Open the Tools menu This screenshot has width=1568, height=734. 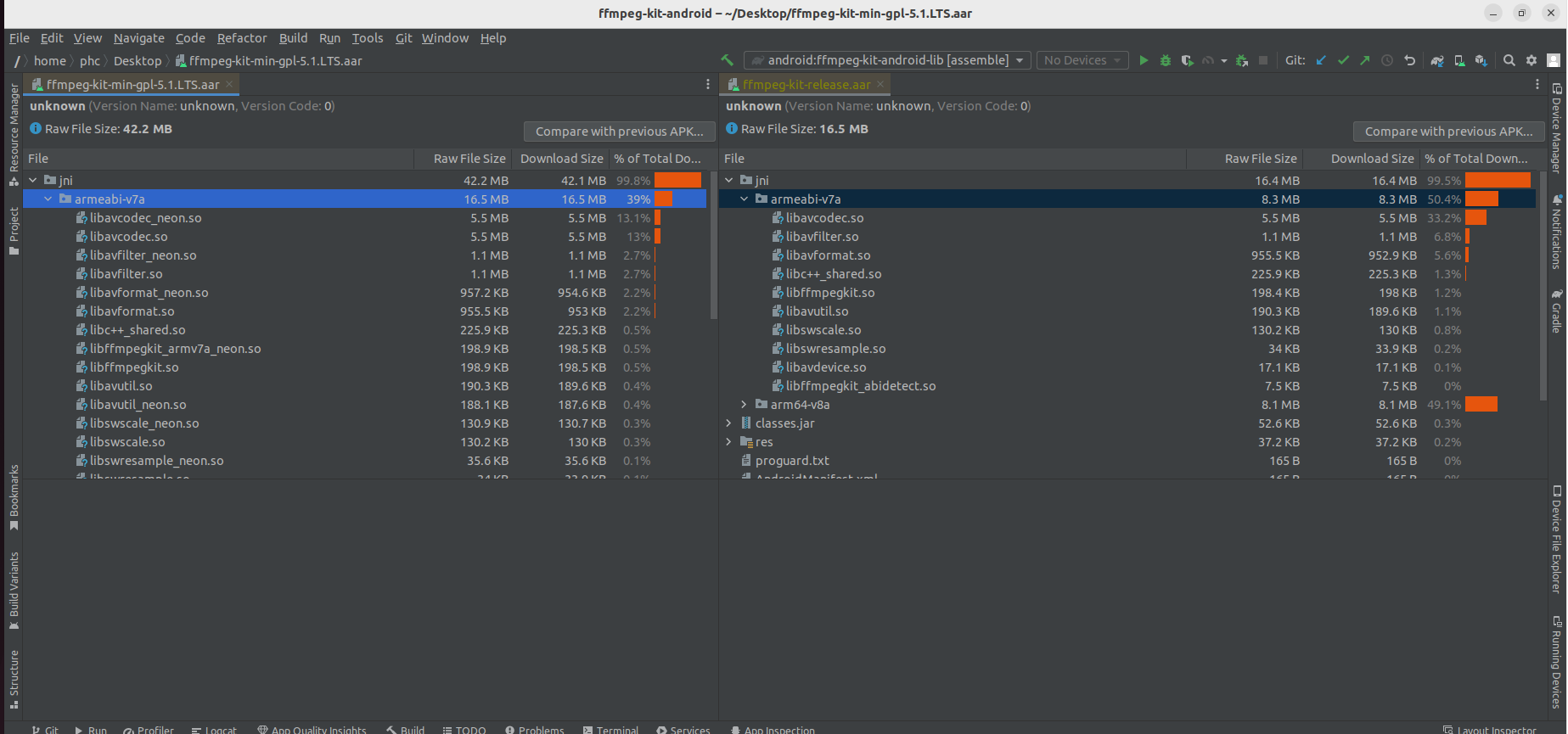[368, 38]
